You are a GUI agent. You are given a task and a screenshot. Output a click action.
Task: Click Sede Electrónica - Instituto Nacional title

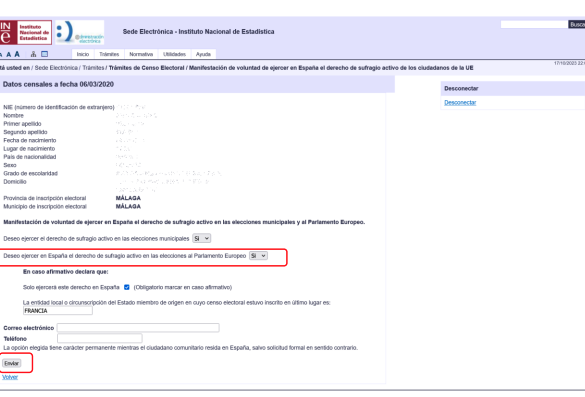click(x=198, y=32)
